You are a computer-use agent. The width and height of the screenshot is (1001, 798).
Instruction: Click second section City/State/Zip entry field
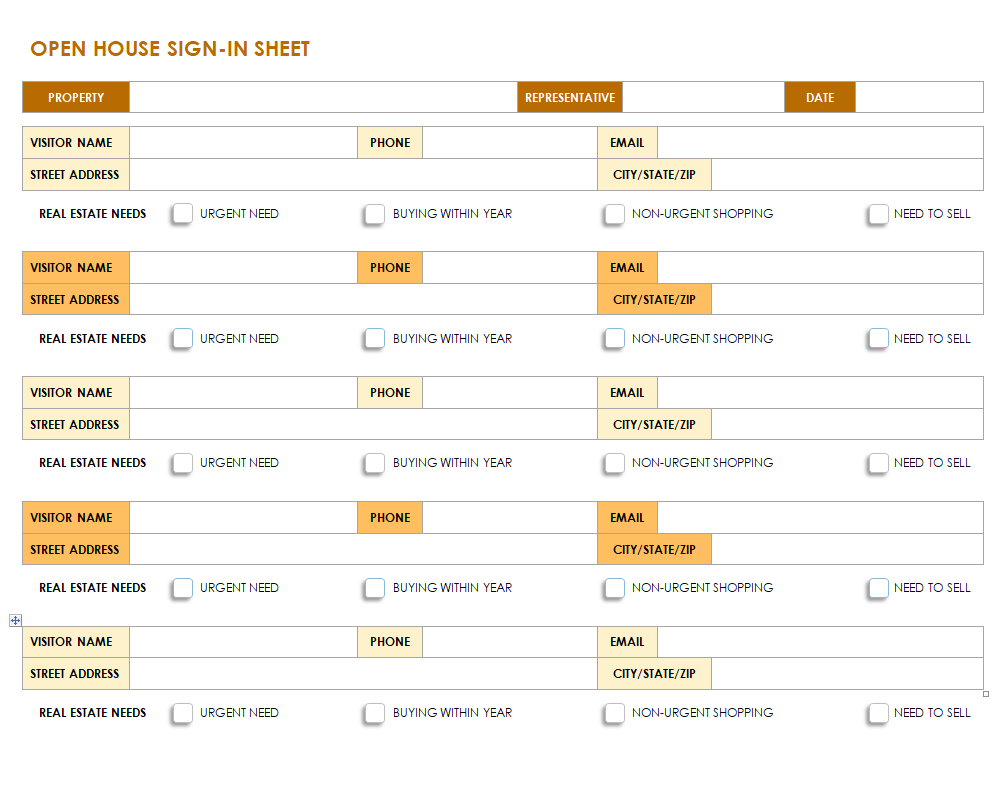click(846, 299)
